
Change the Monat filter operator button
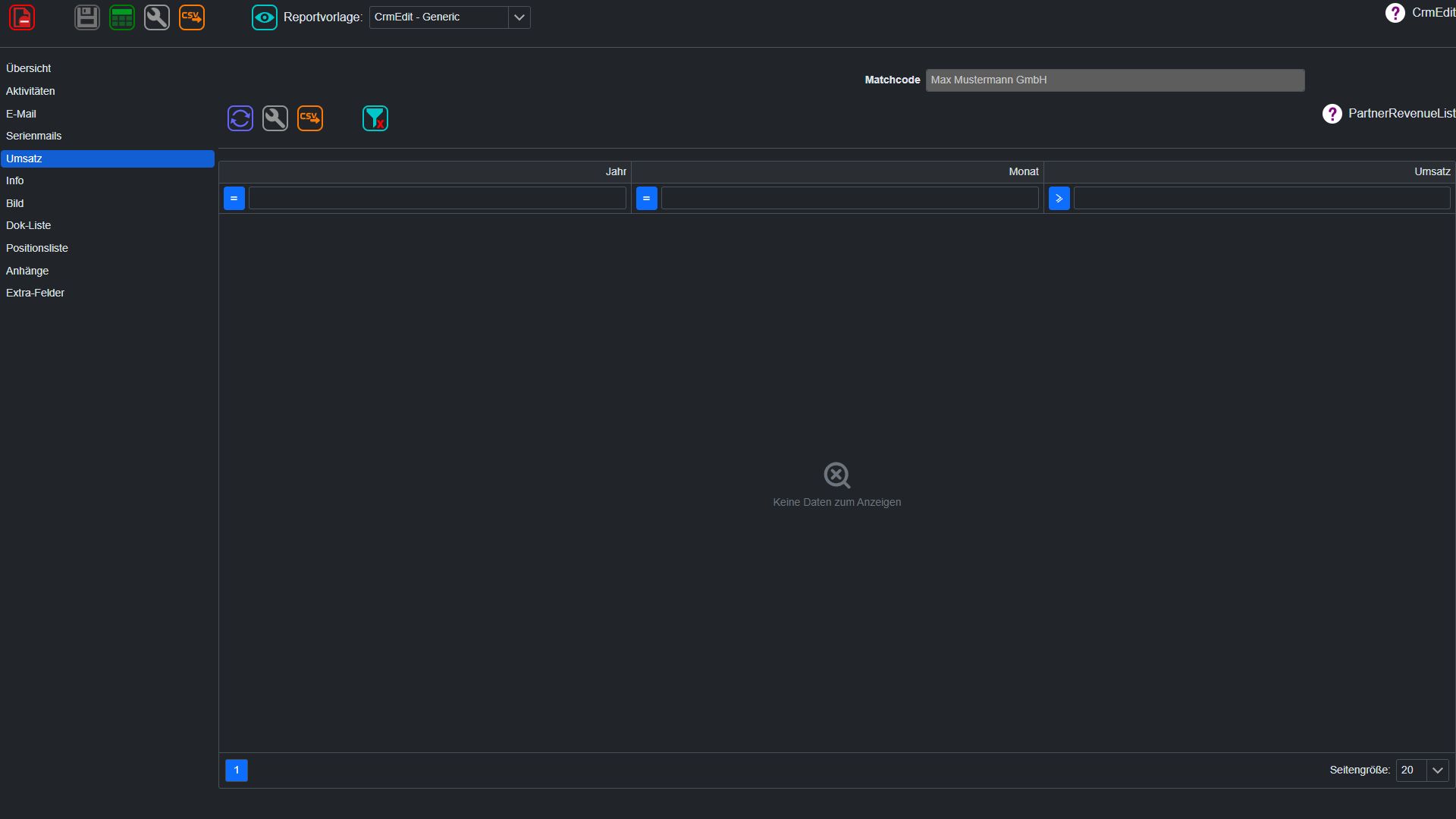coord(647,199)
